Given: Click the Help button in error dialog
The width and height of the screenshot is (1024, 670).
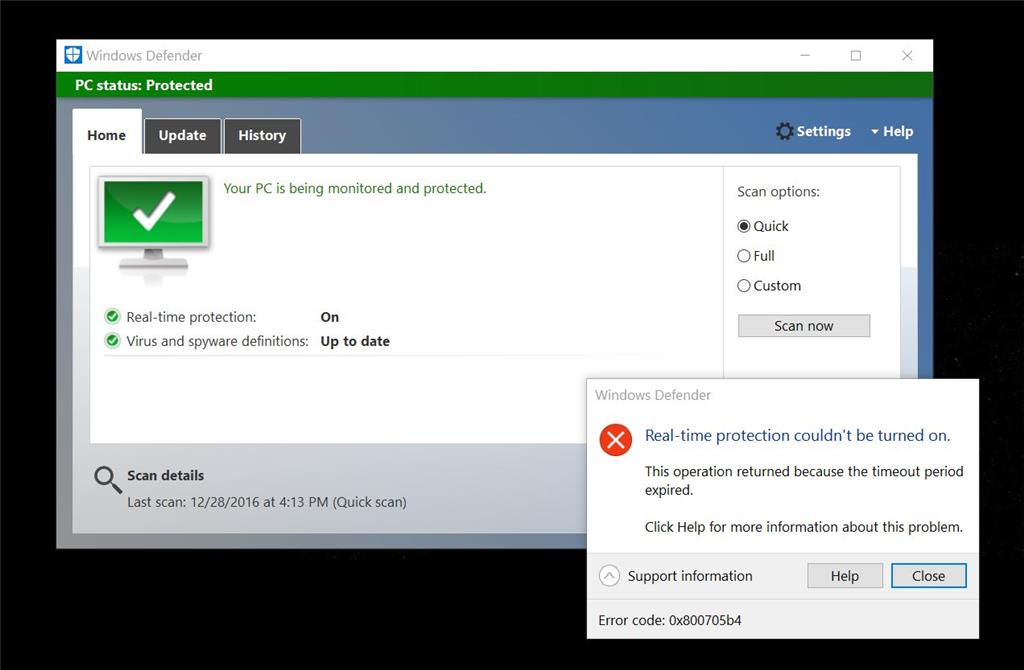Looking at the screenshot, I should click(x=845, y=576).
